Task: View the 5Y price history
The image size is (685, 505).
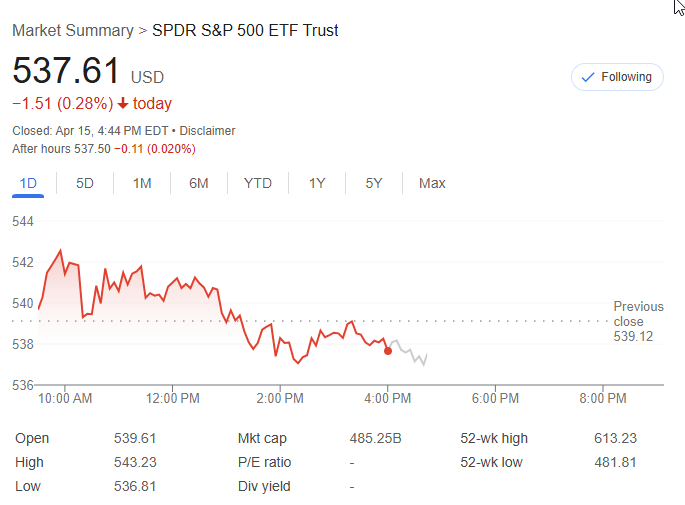Action: 374,183
